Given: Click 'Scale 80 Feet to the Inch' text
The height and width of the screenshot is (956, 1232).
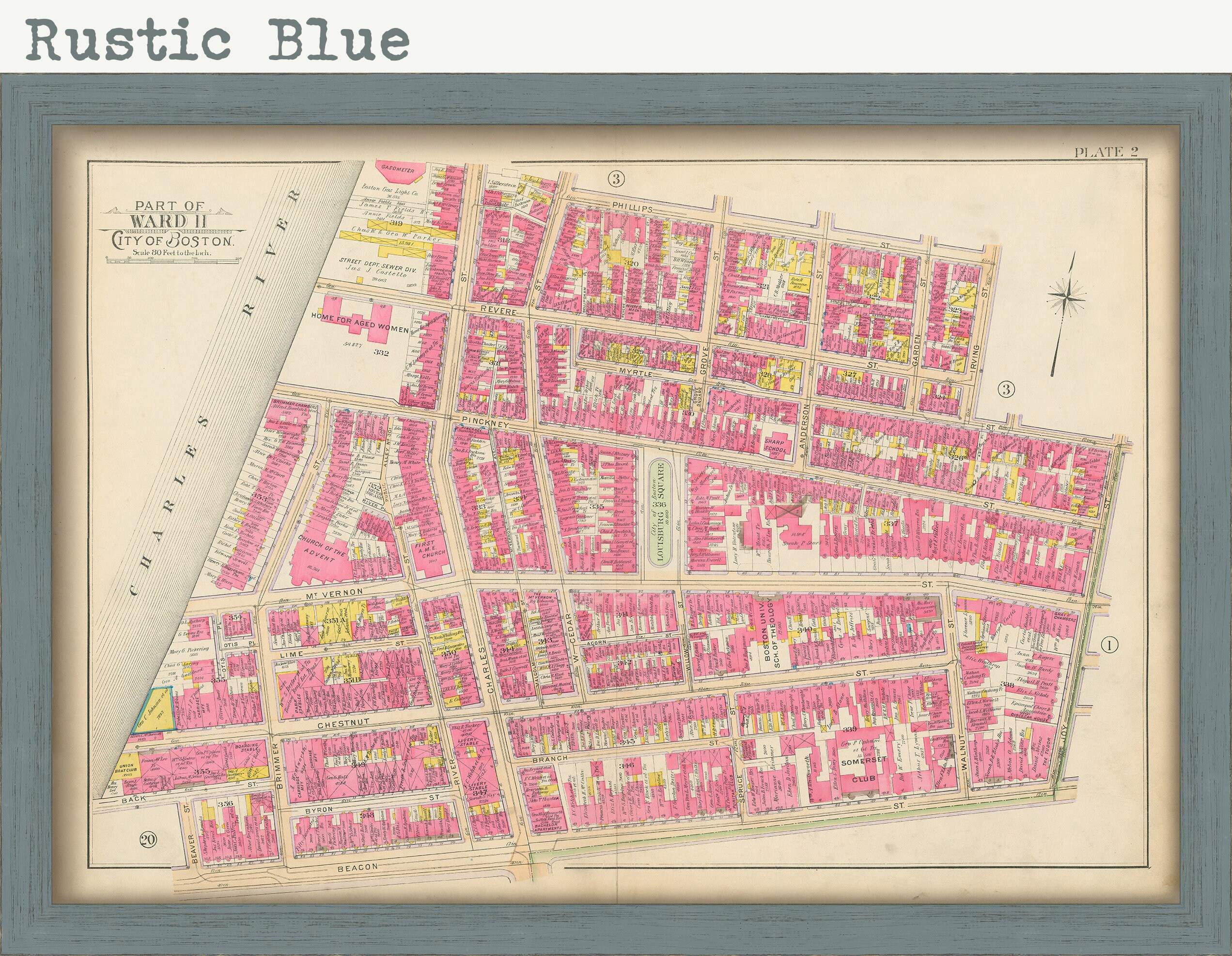Looking at the screenshot, I should pyautogui.click(x=172, y=253).
